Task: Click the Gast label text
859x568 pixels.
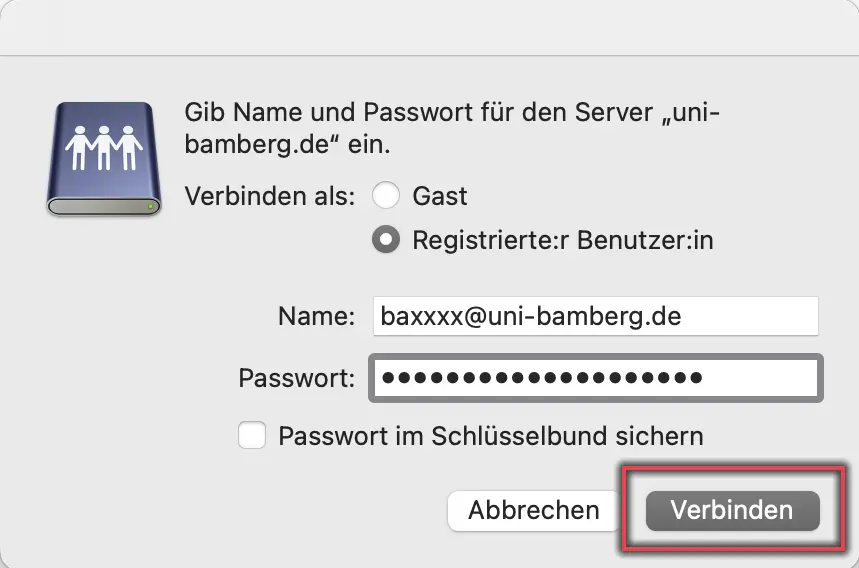Action: 440,196
